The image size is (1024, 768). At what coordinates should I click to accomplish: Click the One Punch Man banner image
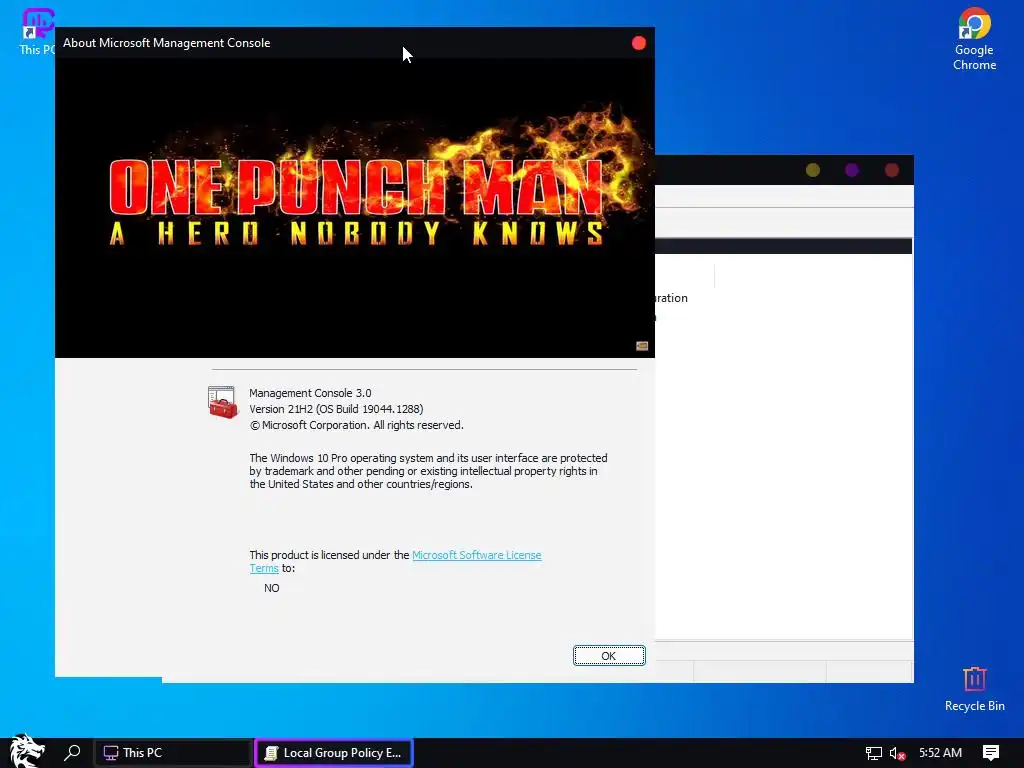click(355, 208)
